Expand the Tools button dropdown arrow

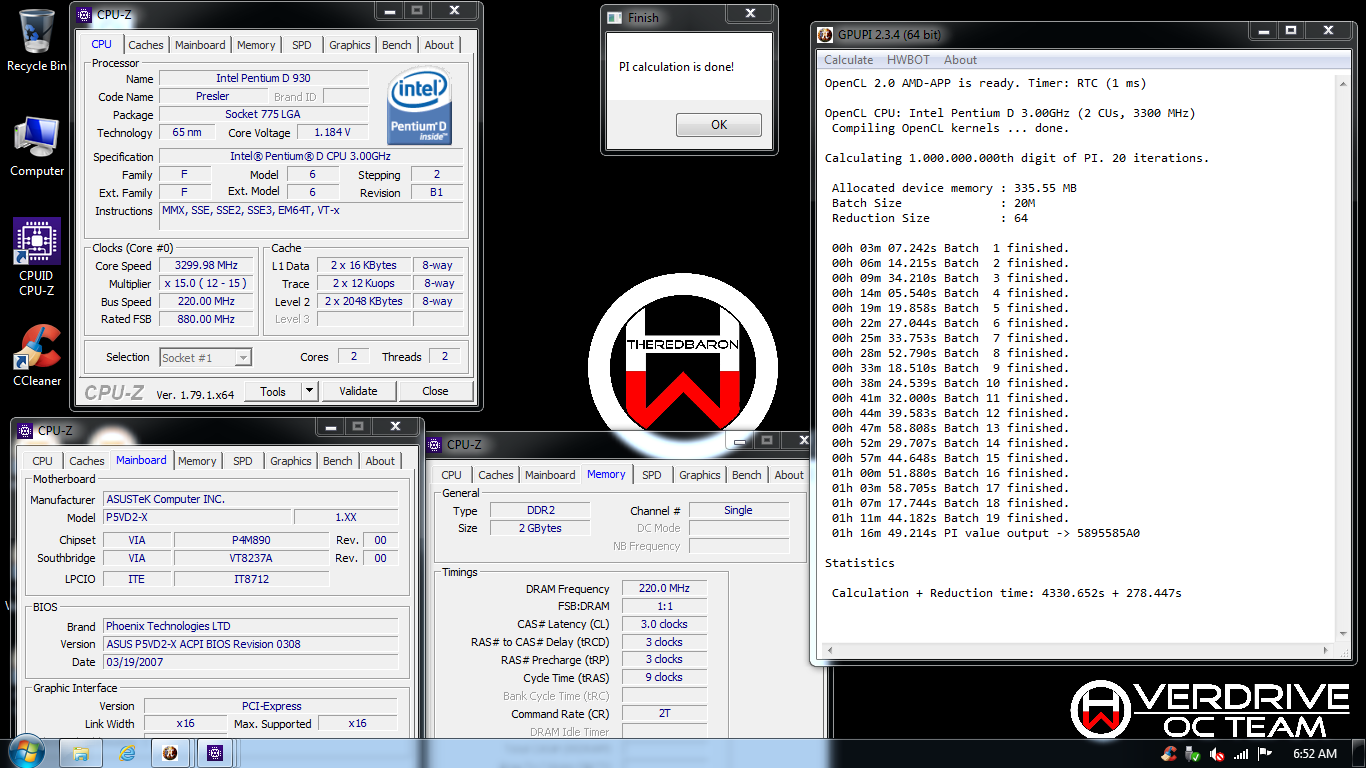(309, 391)
